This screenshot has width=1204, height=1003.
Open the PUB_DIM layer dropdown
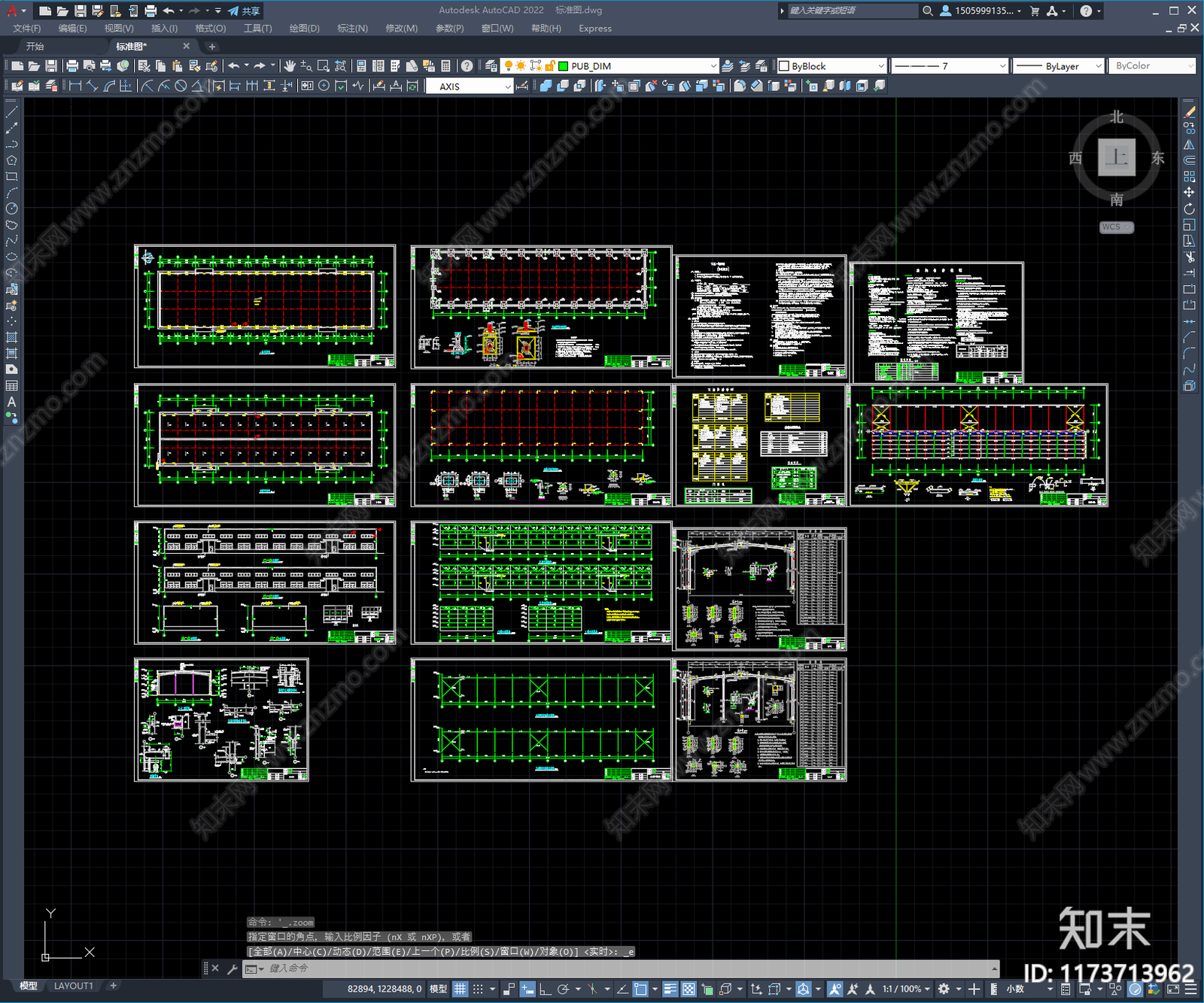(713, 66)
